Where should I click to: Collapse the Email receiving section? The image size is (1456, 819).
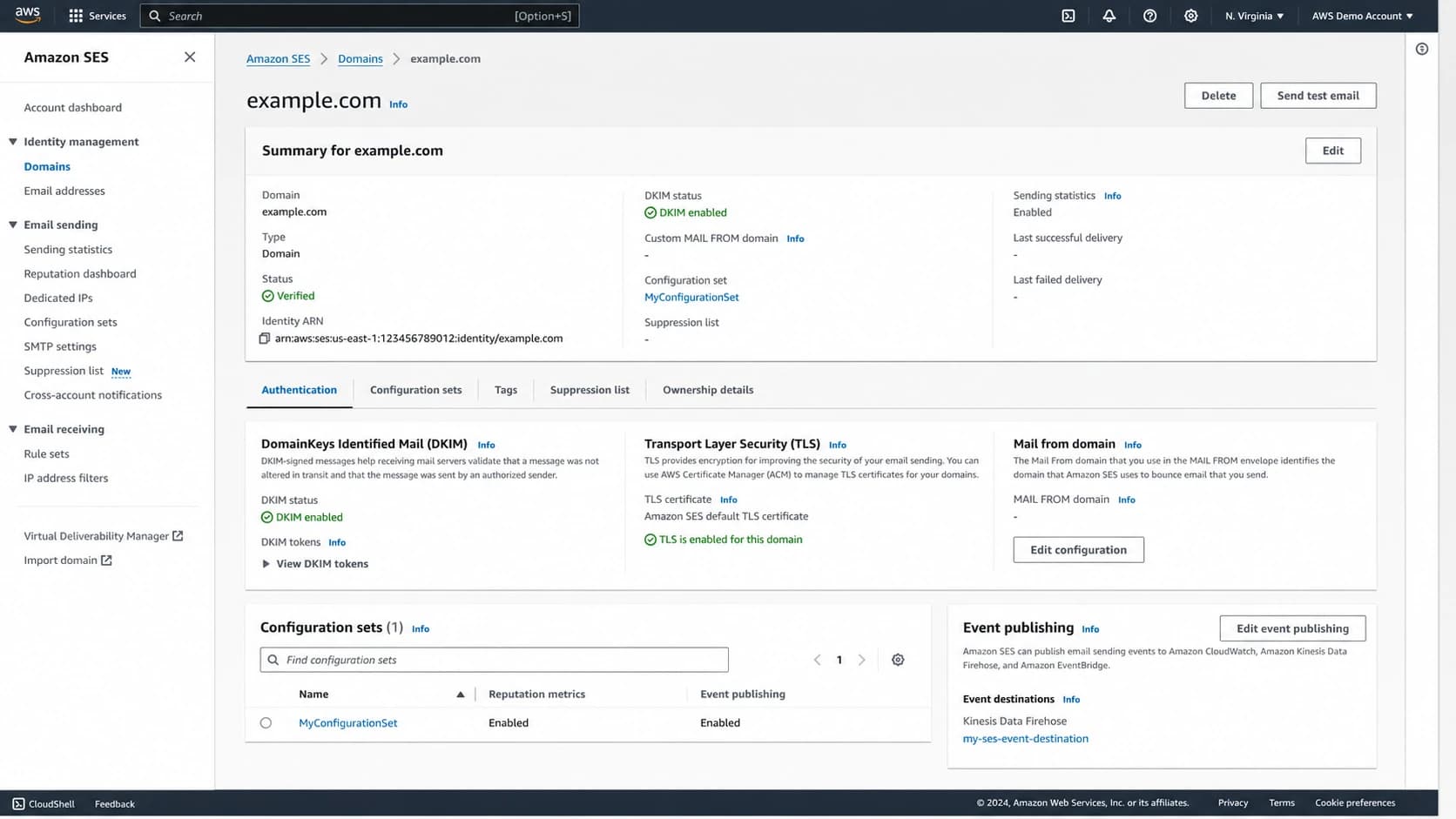(13, 429)
